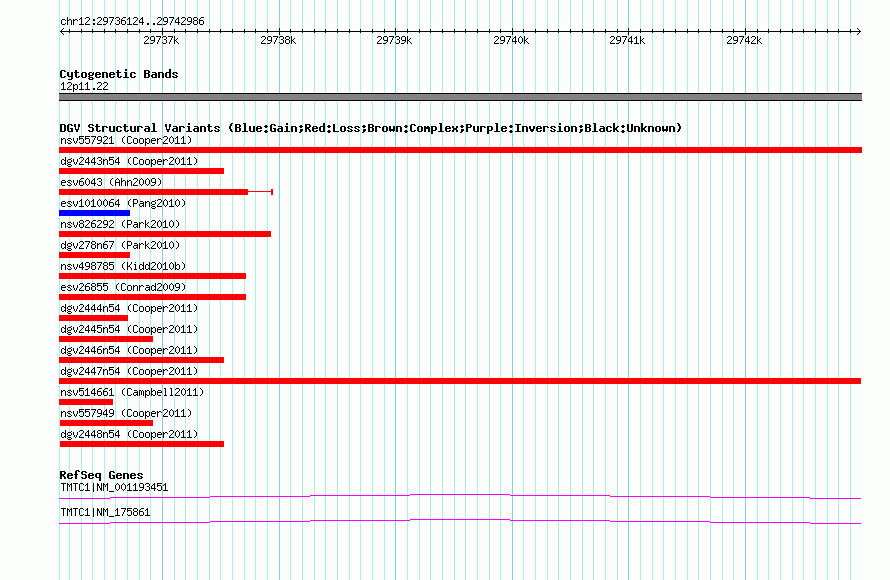This screenshot has height=580, width=890.
Task: Click the RefSeq Genes track title
Action: coord(101,475)
